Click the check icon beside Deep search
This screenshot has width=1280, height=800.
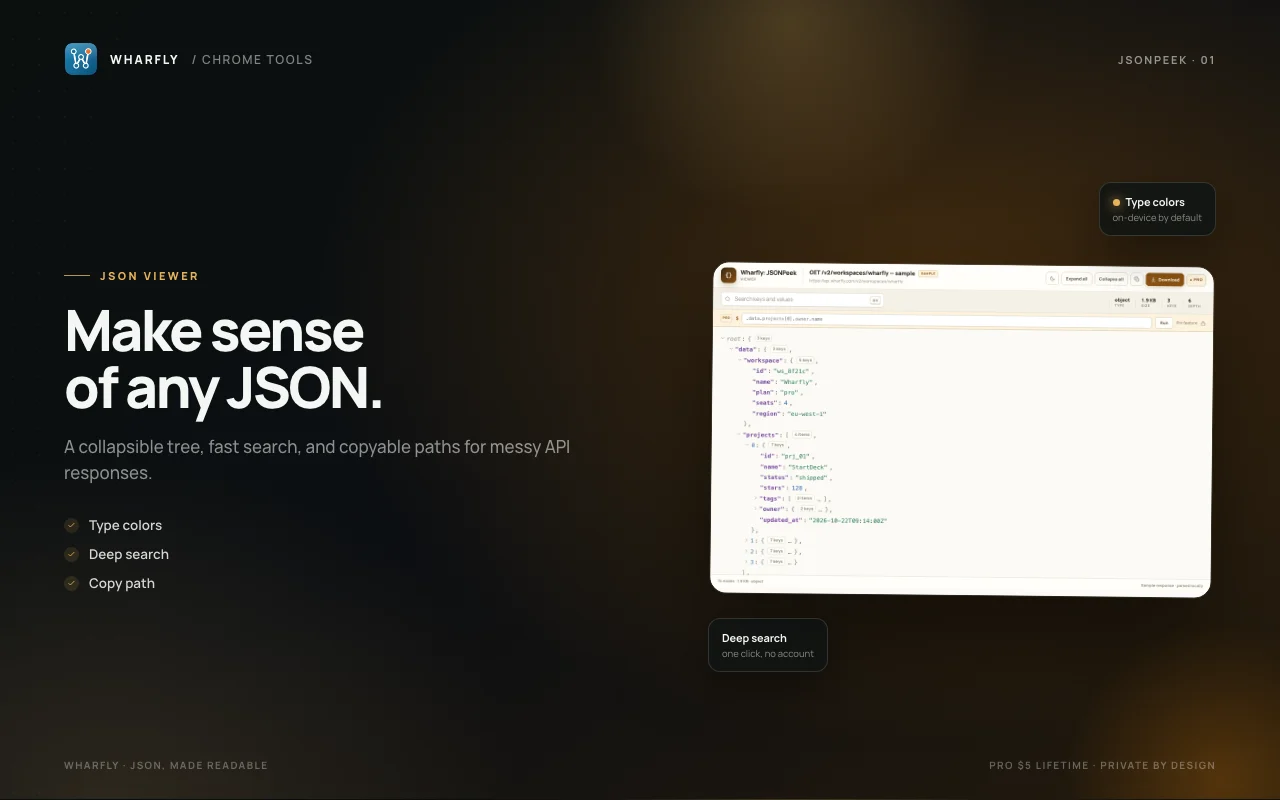tap(71, 554)
